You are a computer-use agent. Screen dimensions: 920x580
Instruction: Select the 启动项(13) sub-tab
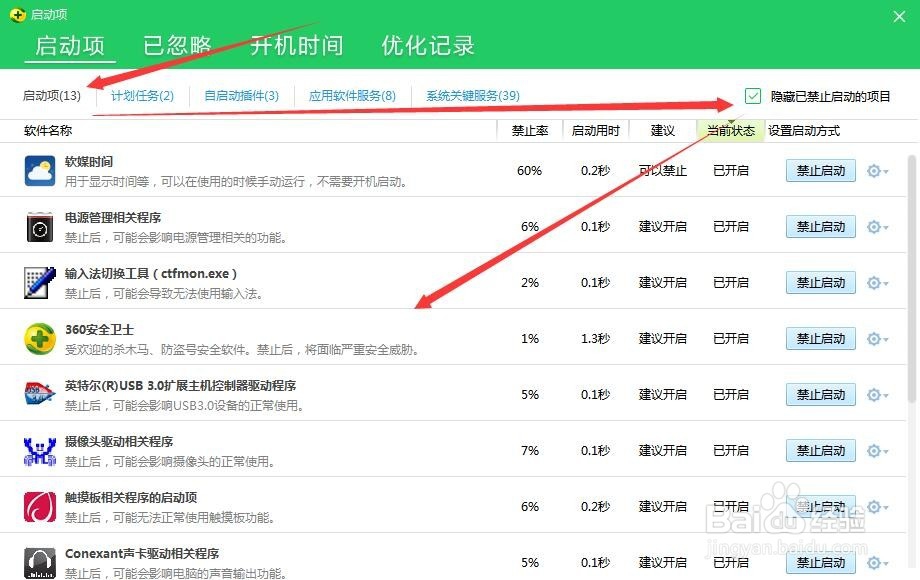tap(52, 96)
